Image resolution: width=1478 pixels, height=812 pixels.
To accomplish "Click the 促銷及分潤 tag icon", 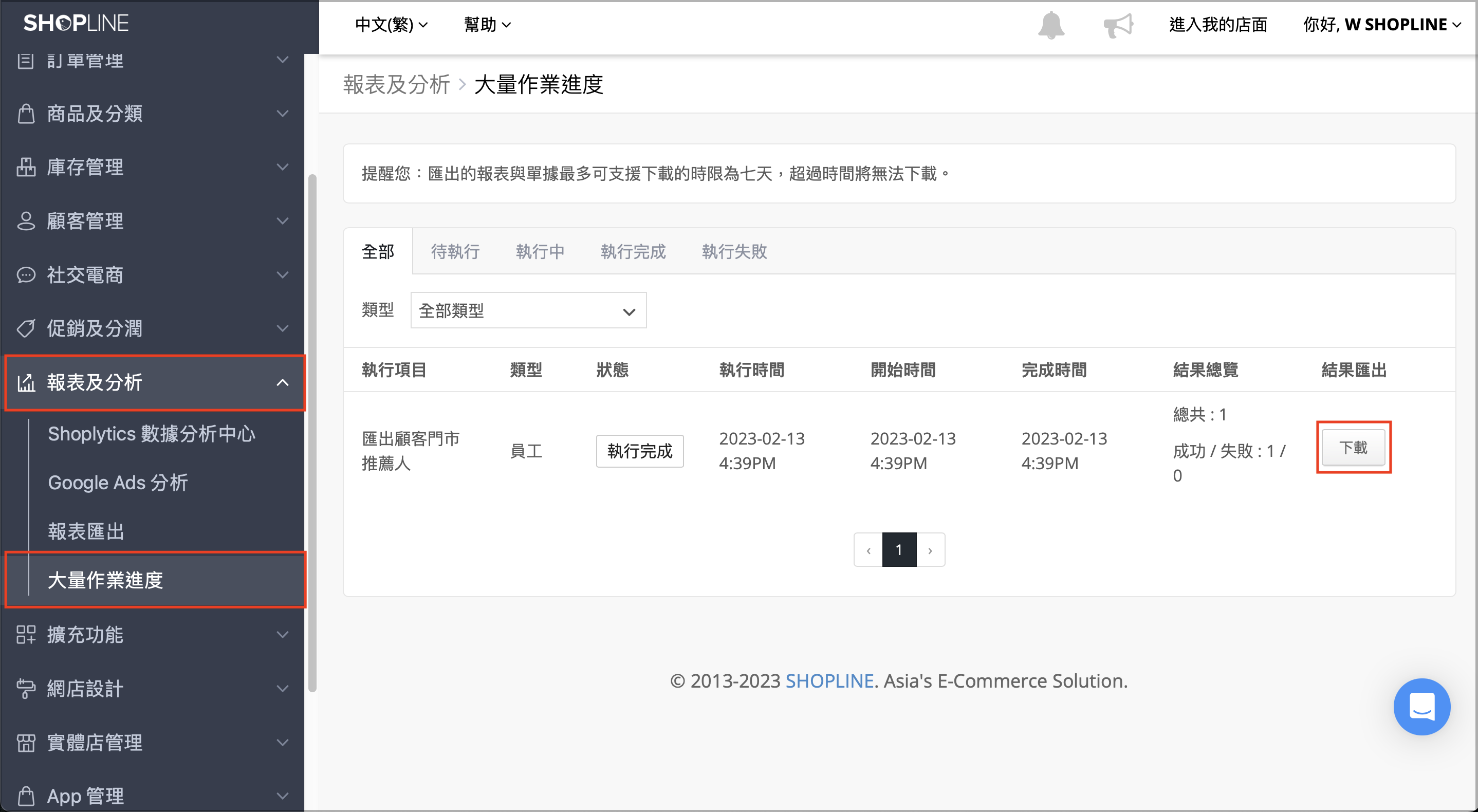I will tap(26, 329).
